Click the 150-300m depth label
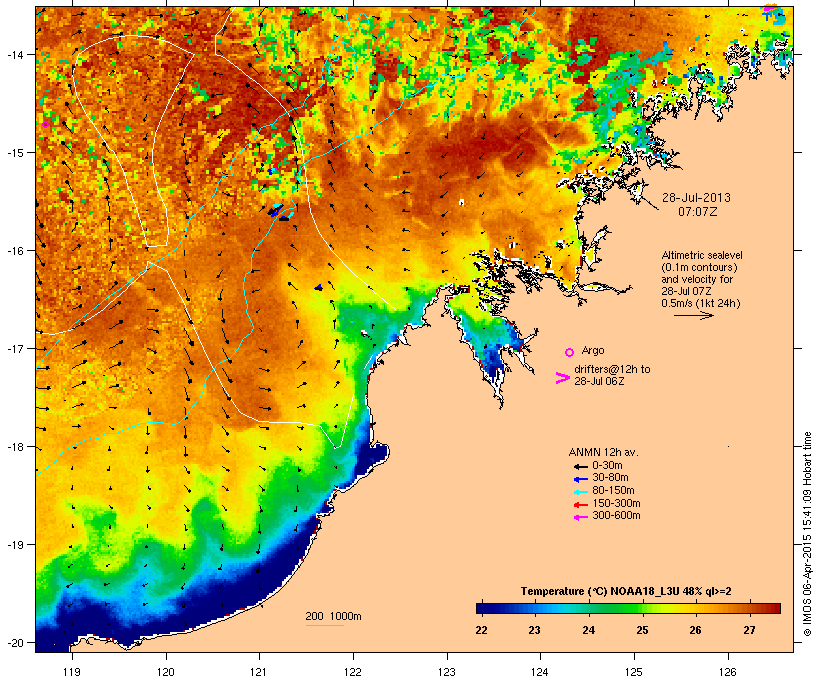The width and height of the screenshot is (820, 680). click(x=616, y=503)
